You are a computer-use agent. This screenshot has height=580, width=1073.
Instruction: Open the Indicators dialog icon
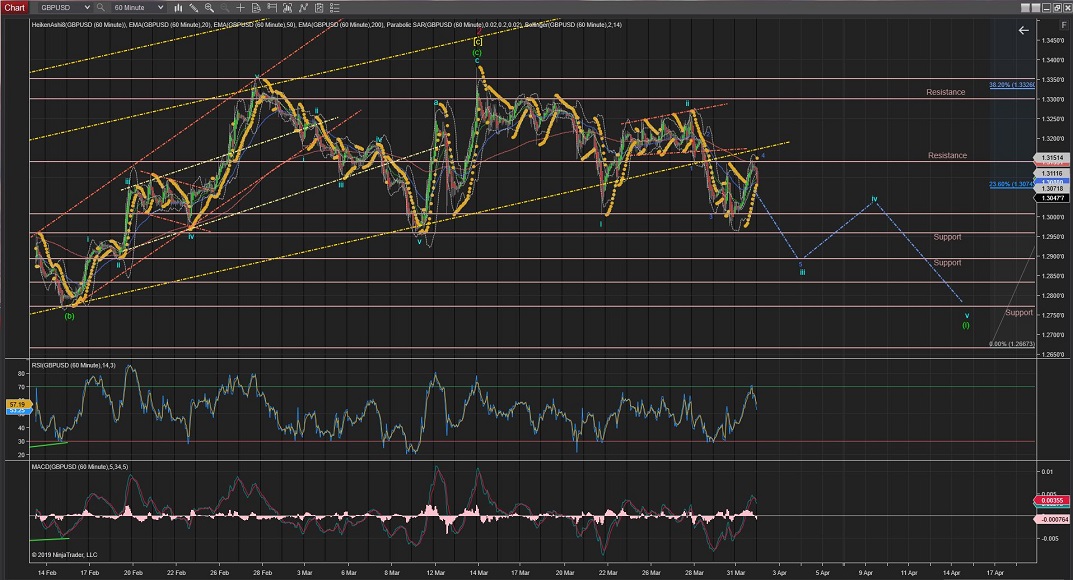point(303,8)
